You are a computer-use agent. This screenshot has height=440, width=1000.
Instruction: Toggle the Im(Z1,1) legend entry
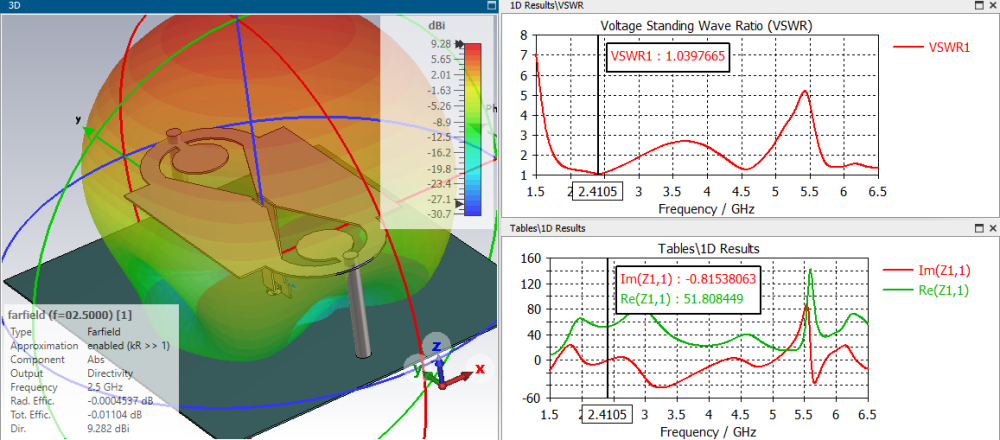pos(927,271)
